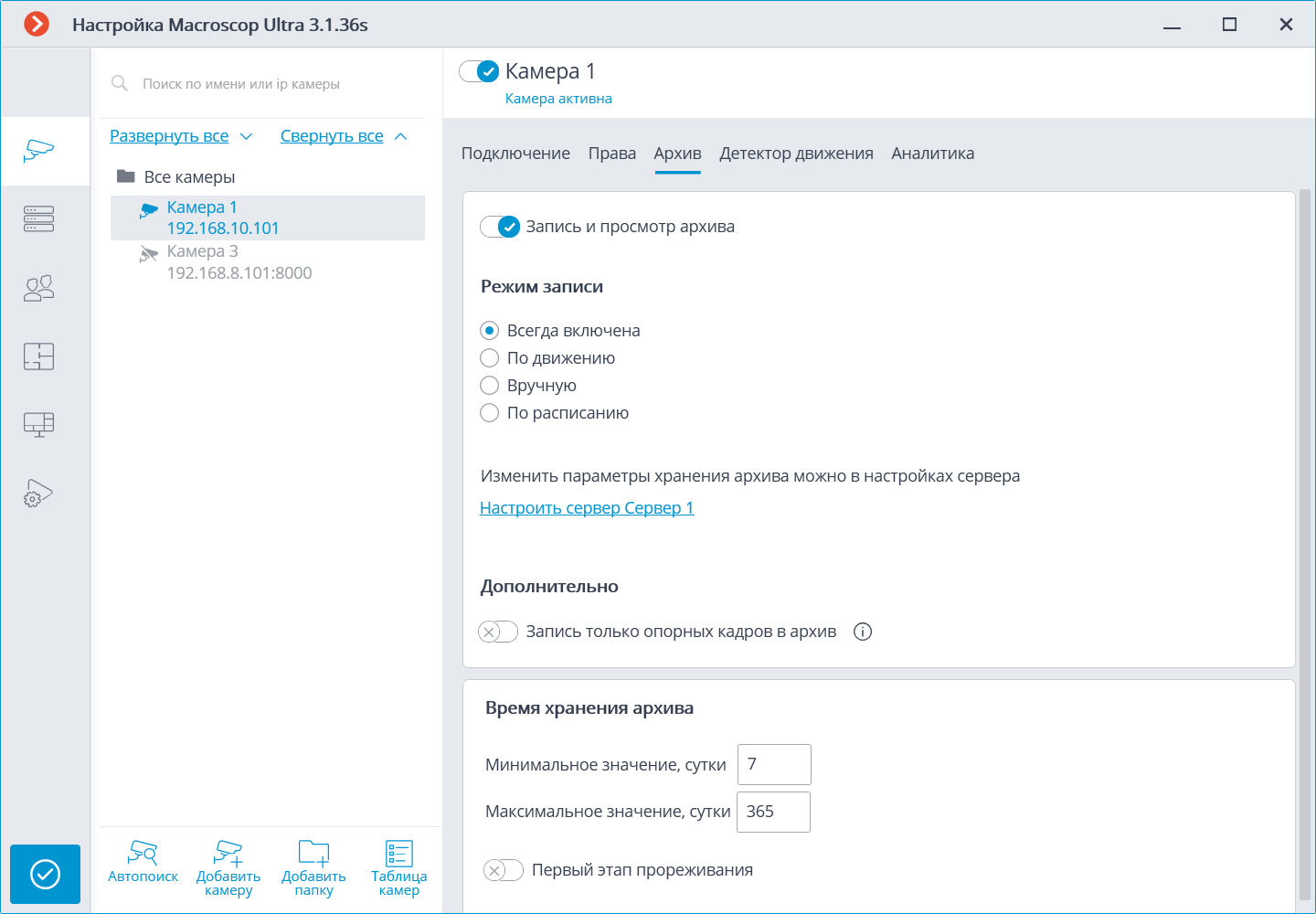Click info icon next to key frames option
This screenshot has height=914, width=1316.
863,632
